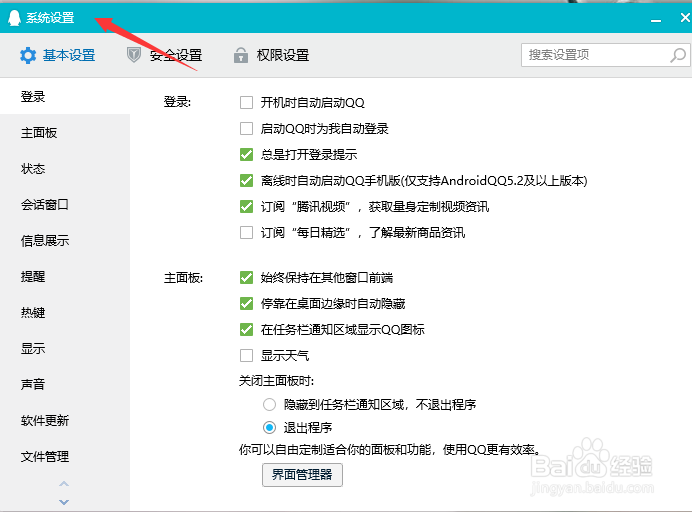Uncheck 停靠在桌面边缘时自动隐藏

(246, 304)
